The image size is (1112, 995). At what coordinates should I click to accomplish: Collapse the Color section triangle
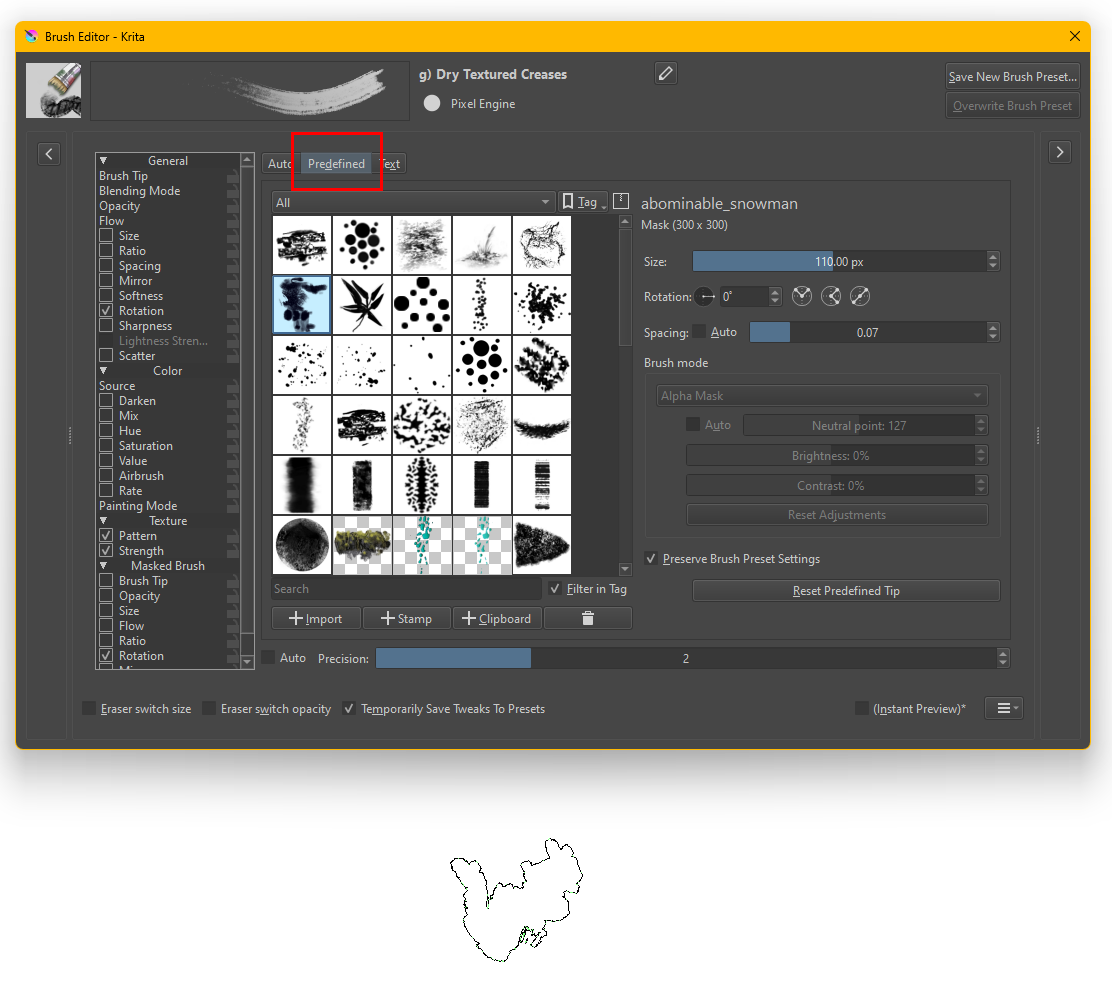pyautogui.click(x=104, y=370)
